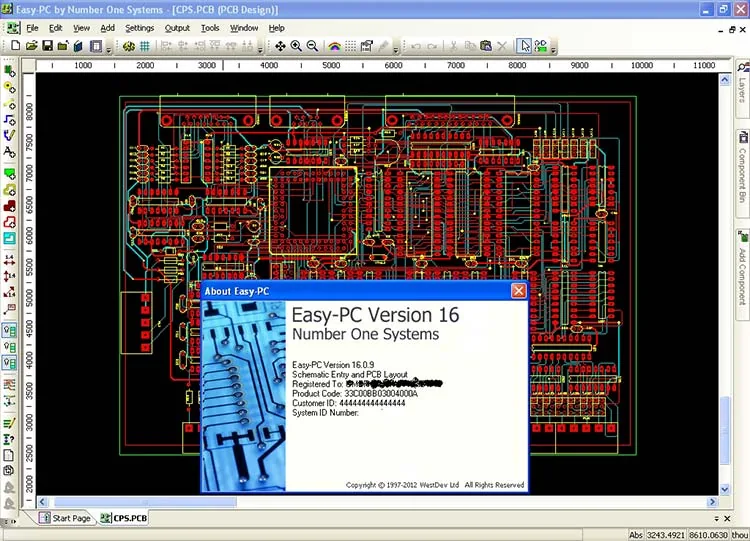
Task: Toggle the dotted grid display button
Action: 351,46
